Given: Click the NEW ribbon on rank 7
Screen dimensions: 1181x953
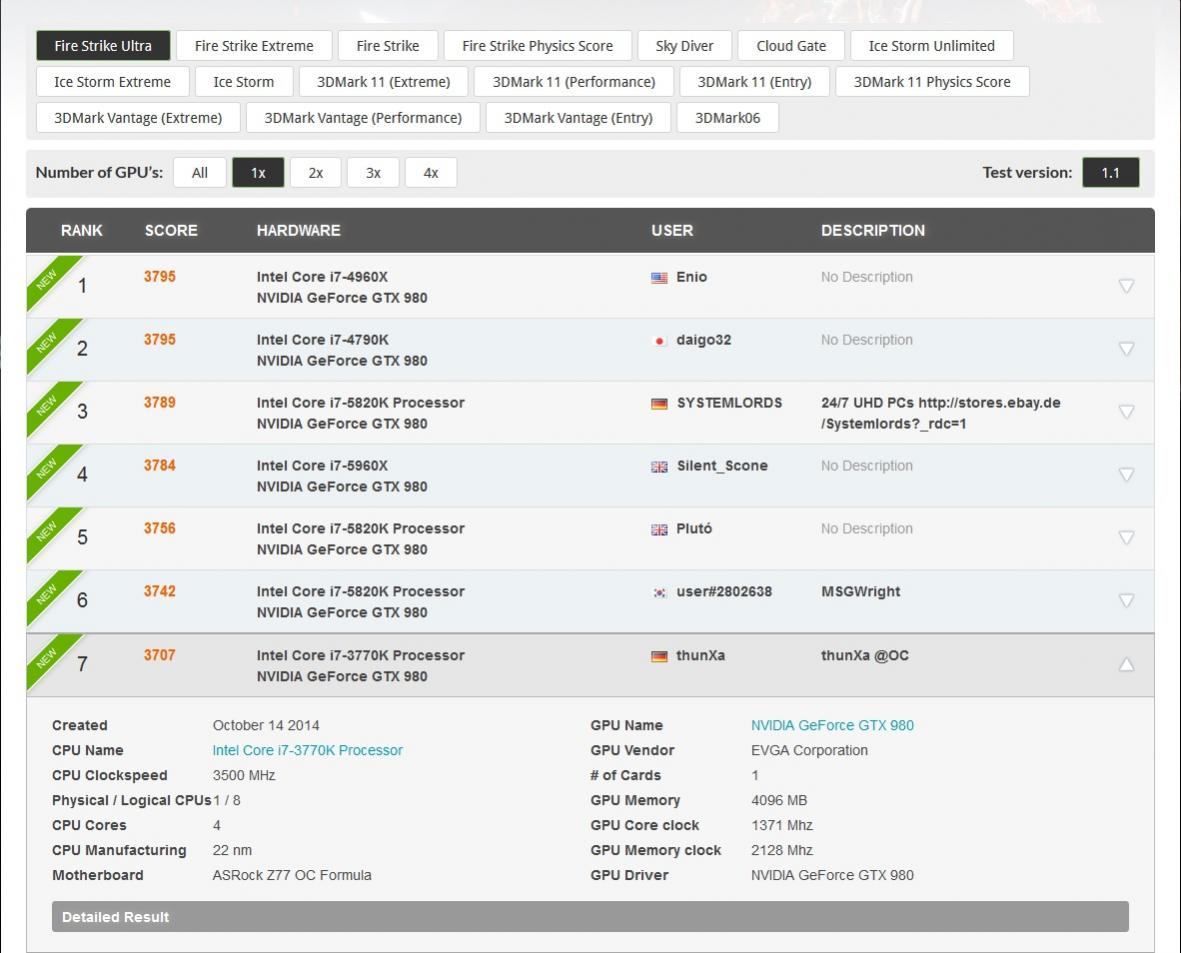Looking at the screenshot, I should pos(48,658).
